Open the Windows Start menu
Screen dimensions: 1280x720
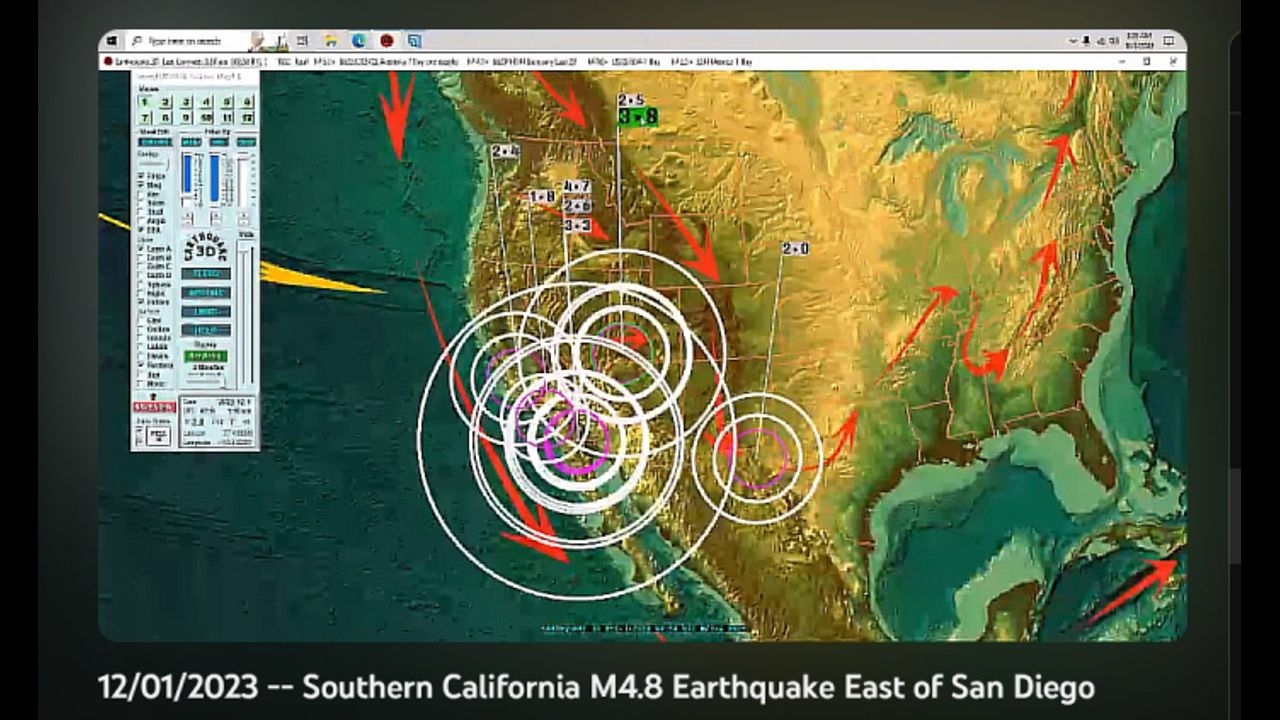click(x=112, y=41)
